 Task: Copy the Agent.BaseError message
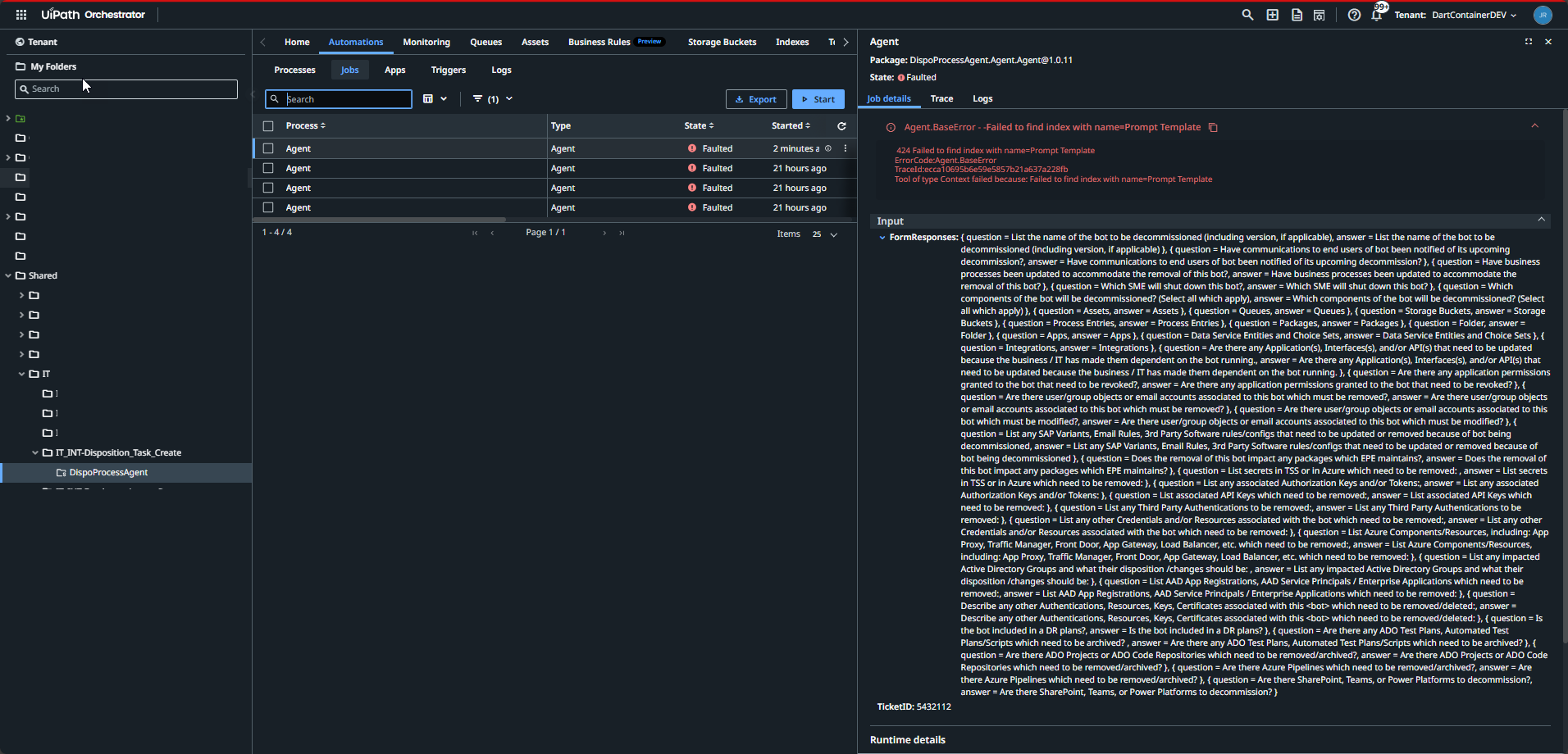tap(1213, 128)
